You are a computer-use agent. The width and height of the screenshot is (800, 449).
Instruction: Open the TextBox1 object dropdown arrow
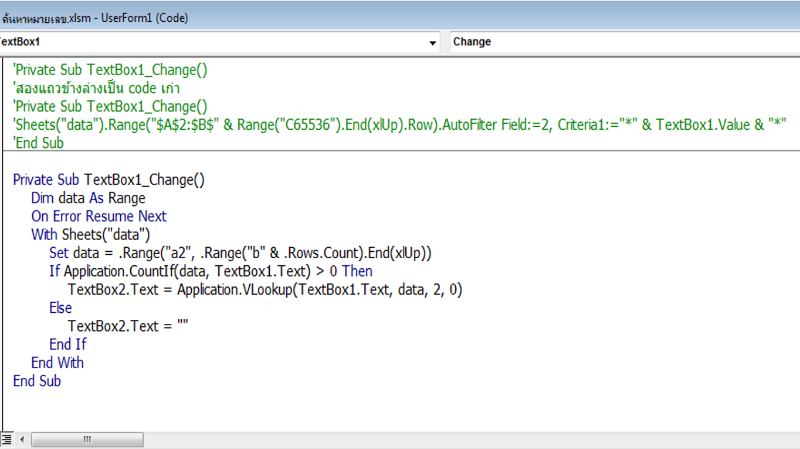432,43
